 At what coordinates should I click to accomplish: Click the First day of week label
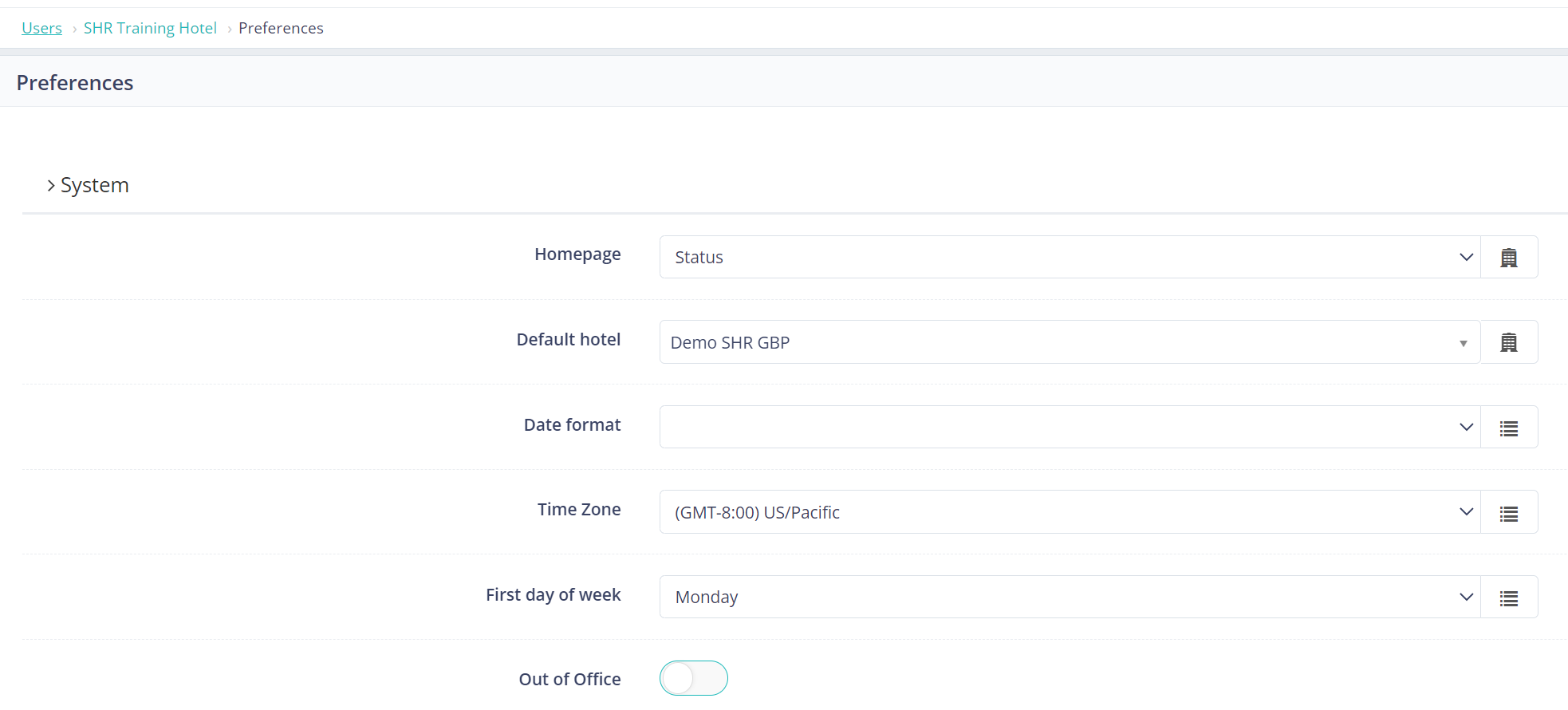coord(554,595)
